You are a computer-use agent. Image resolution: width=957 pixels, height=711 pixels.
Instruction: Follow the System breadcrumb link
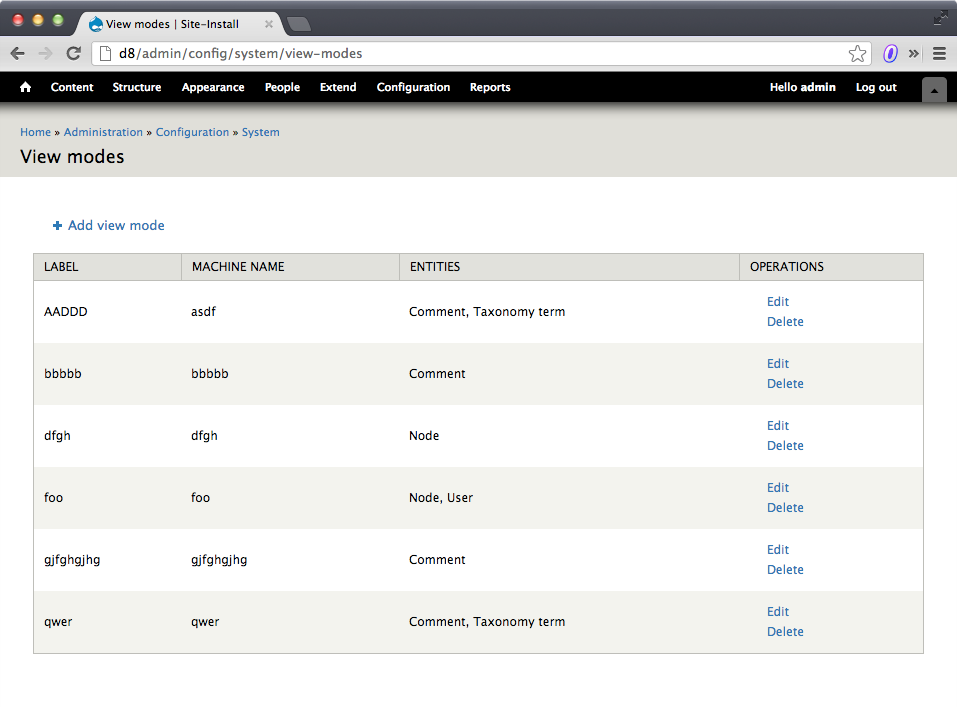[261, 132]
